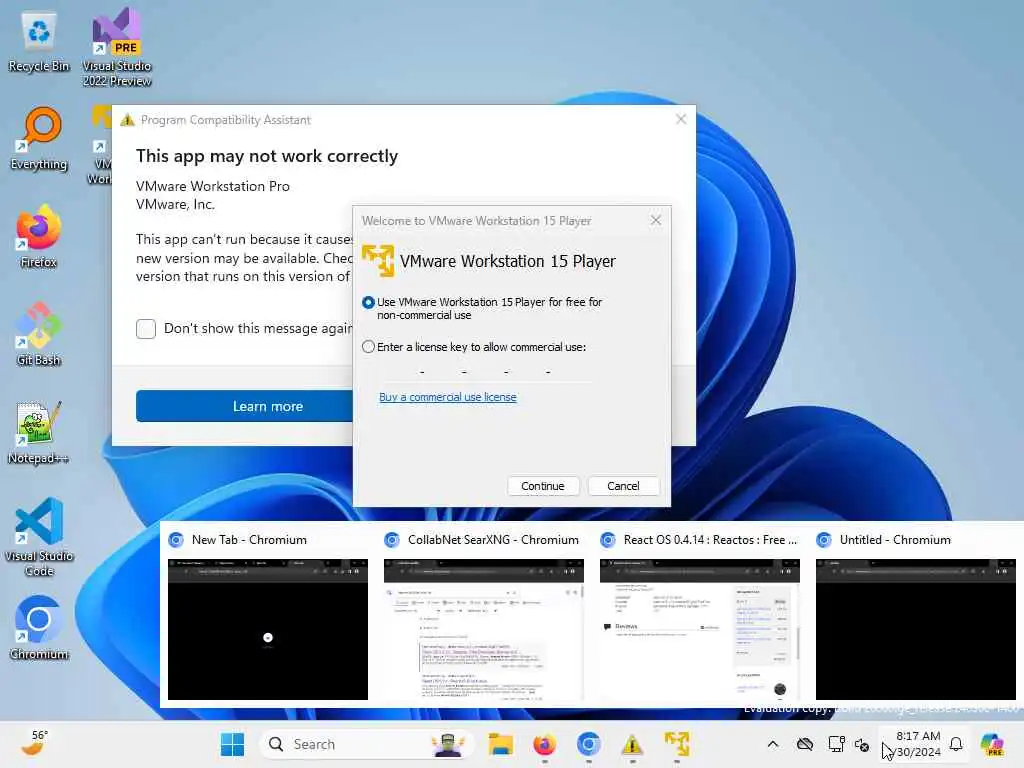The height and width of the screenshot is (768, 1024).
Task: Close the Program Compatibility Assistant window
Action: point(680,119)
